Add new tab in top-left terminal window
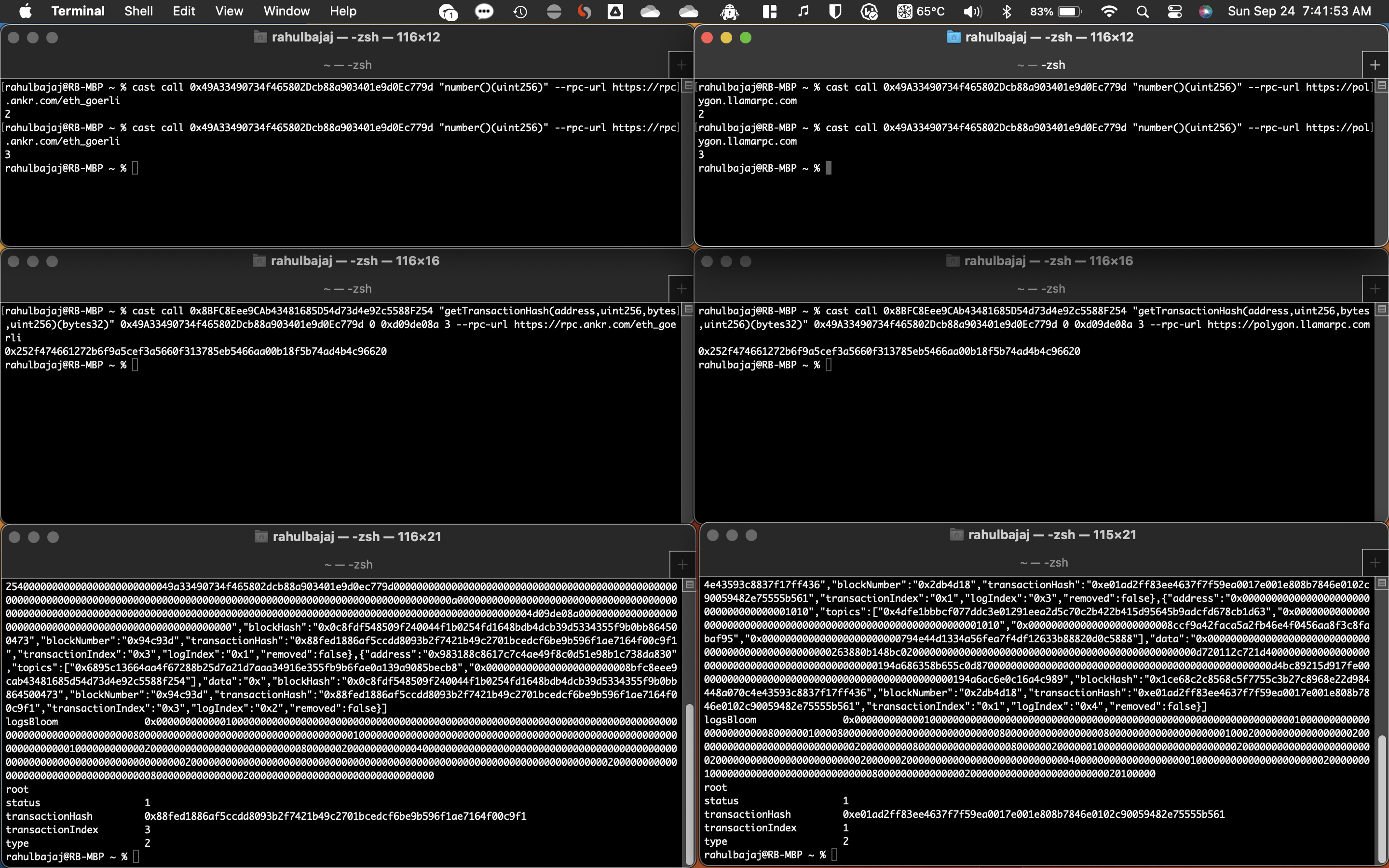Screen dimensions: 1389x868 coord(681,65)
